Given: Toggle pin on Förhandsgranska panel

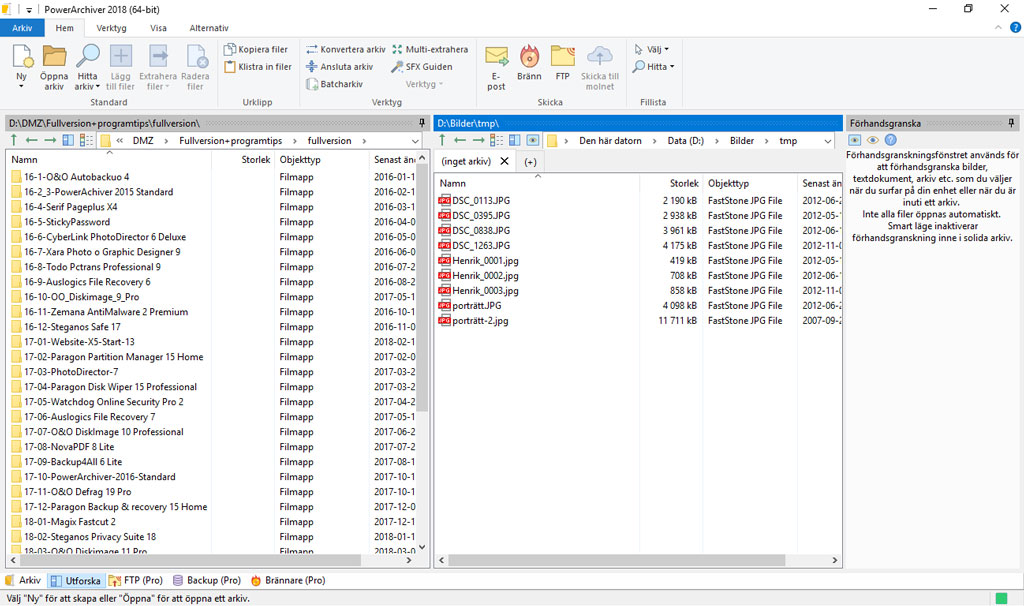Looking at the screenshot, I should [x=1011, y=123].
